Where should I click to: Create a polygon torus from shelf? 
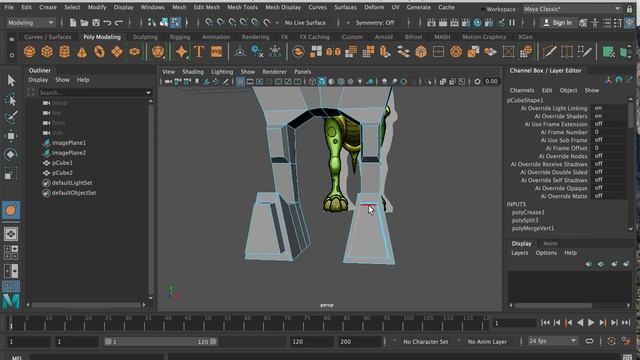click(x=100, y=52)
